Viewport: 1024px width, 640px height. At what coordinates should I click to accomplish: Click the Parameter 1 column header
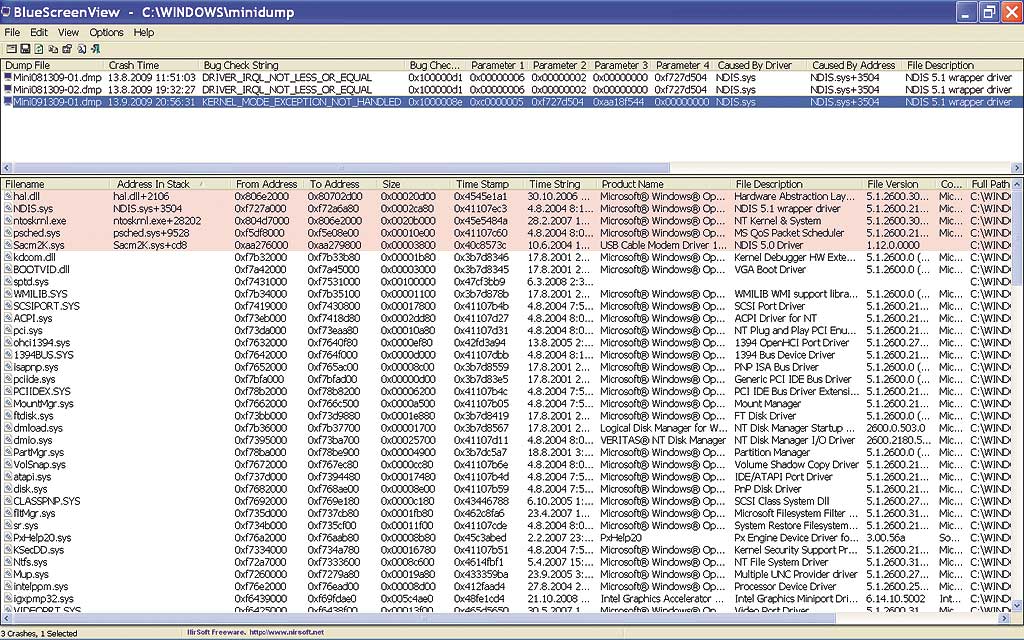coord(497,65)
